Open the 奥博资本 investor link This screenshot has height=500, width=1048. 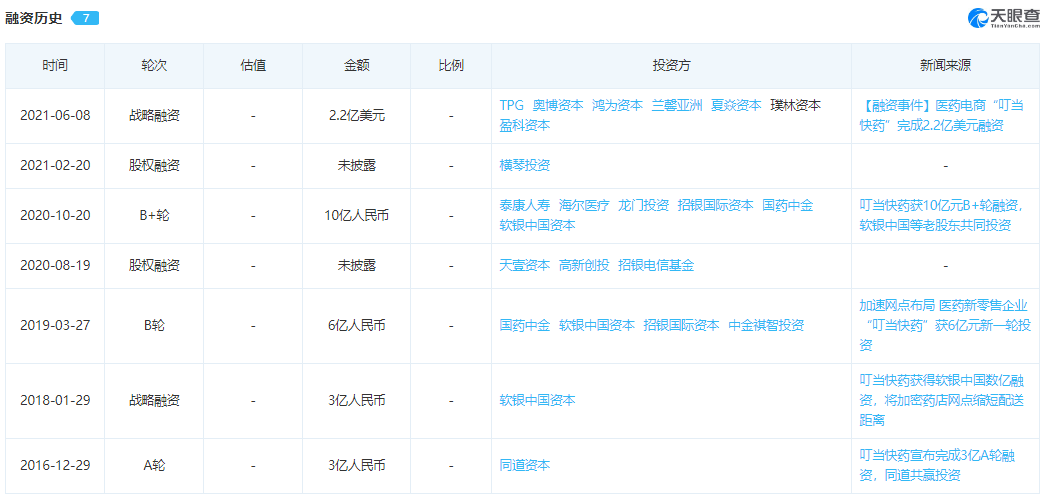[x=557, y=105]
